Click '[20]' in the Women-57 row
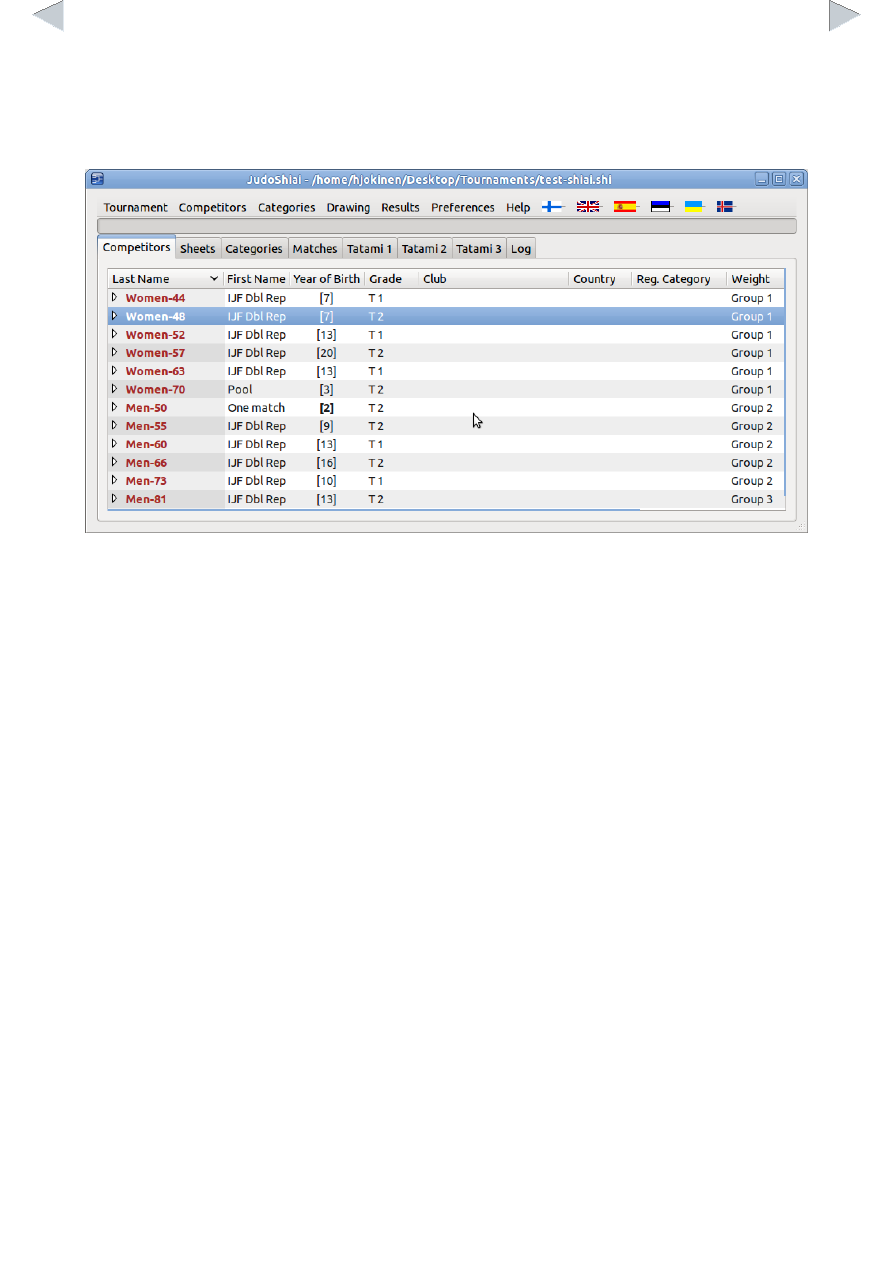 click(327, 353)
